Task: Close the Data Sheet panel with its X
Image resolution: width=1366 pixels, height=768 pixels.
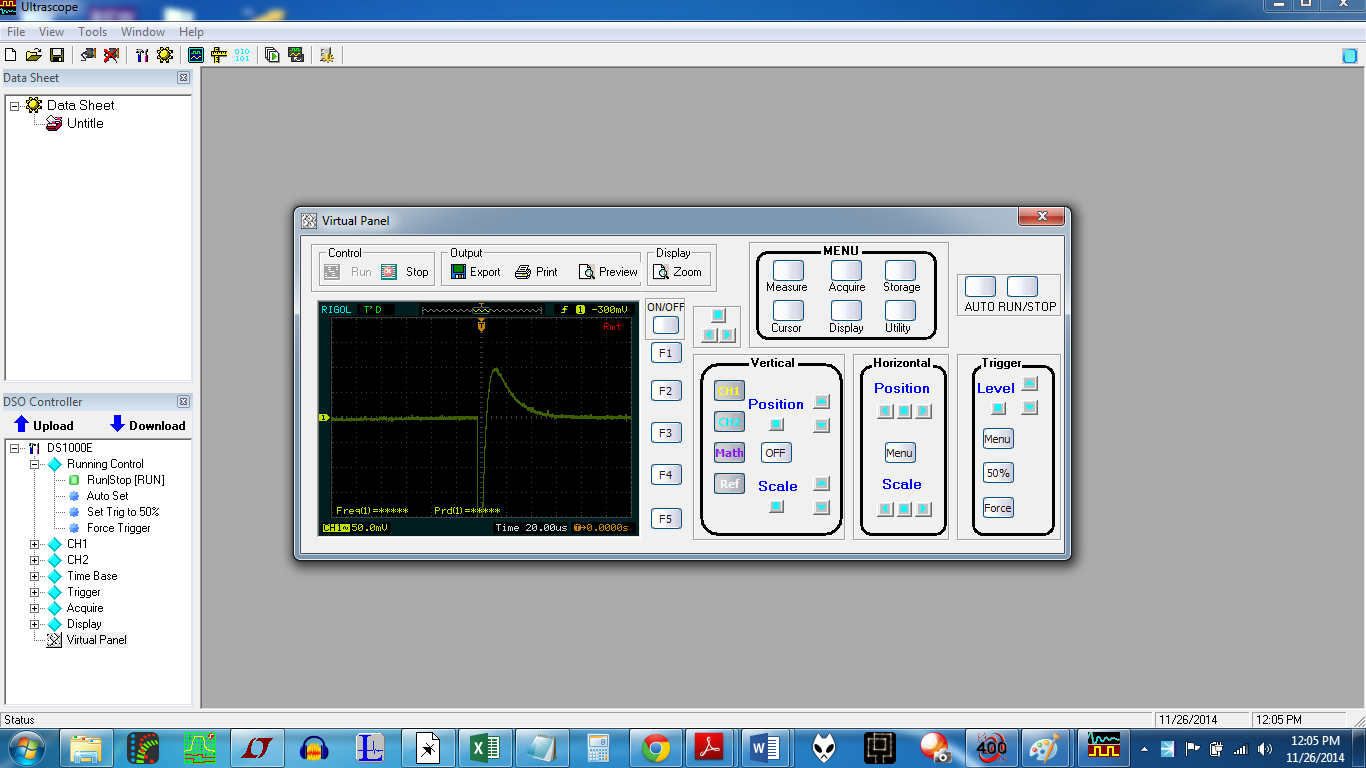Action: click(183, 78)
